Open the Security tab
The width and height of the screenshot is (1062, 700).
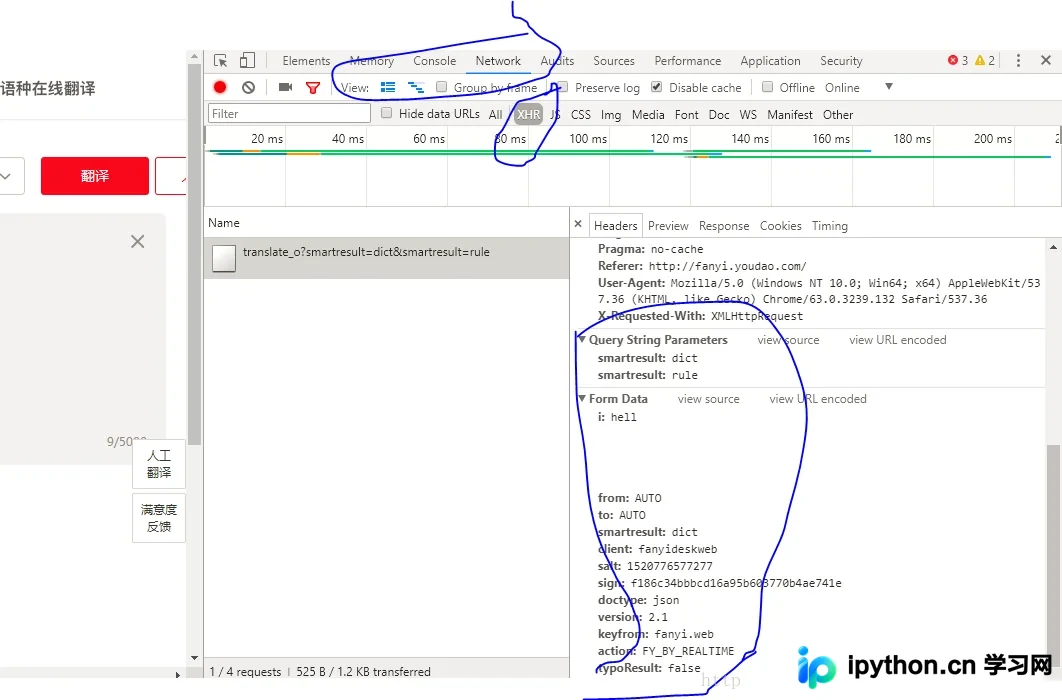click(x=841, y=61)
